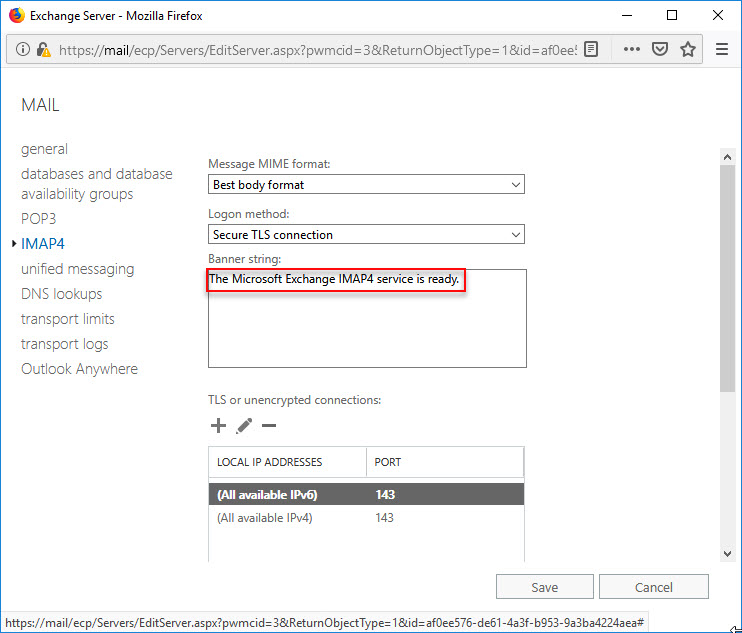Open Outlook Anywhere settings

point(80,369)
